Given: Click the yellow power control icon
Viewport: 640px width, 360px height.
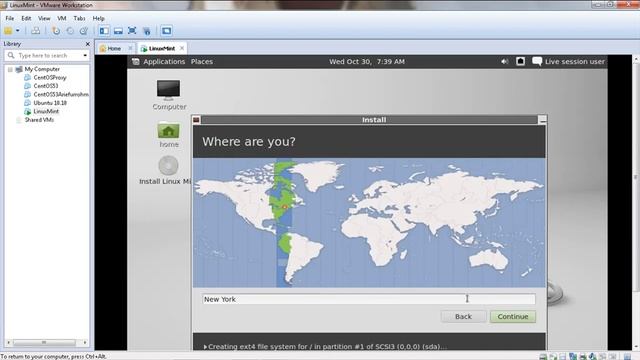Looking at the screenshot, I should (x=8, y=31).
